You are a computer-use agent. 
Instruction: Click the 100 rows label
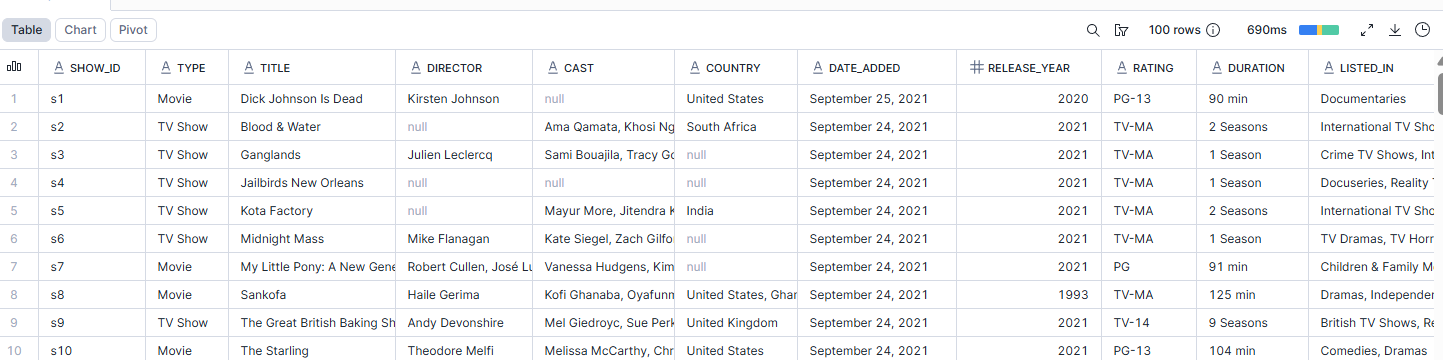(x=1175, y=30)
